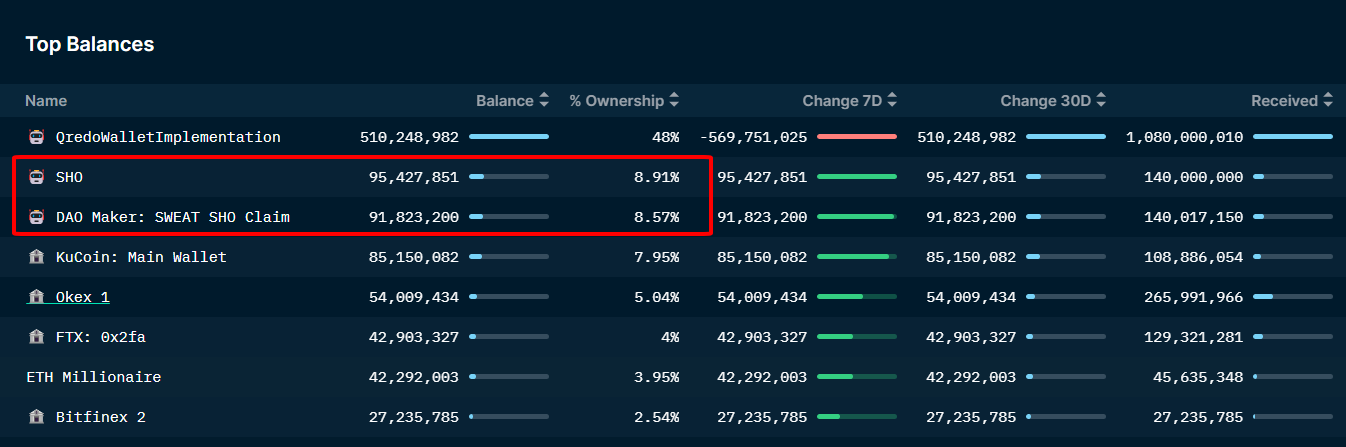
Task: Open the SHO wallet entry
Action: coord(69,177)
